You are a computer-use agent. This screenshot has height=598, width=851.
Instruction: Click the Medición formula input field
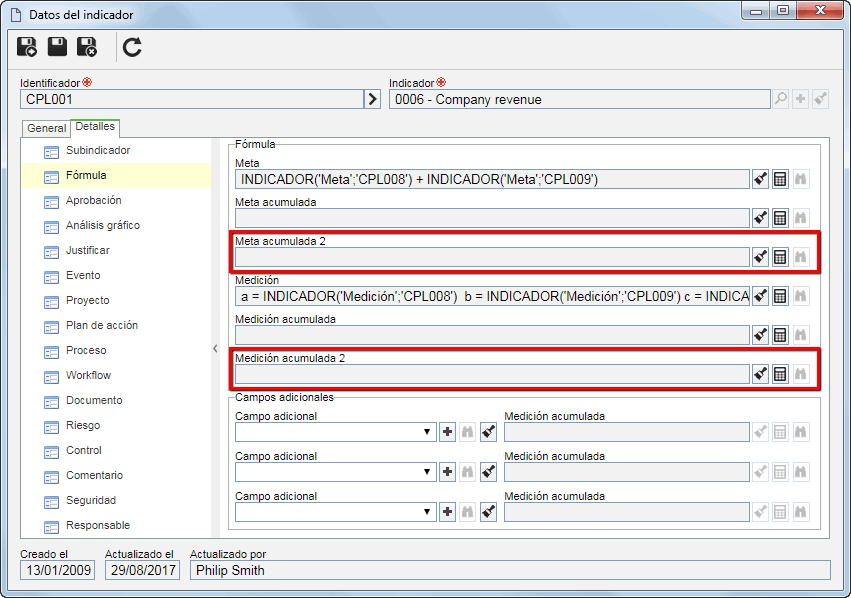pyautogui.click(x=492, y=296)
